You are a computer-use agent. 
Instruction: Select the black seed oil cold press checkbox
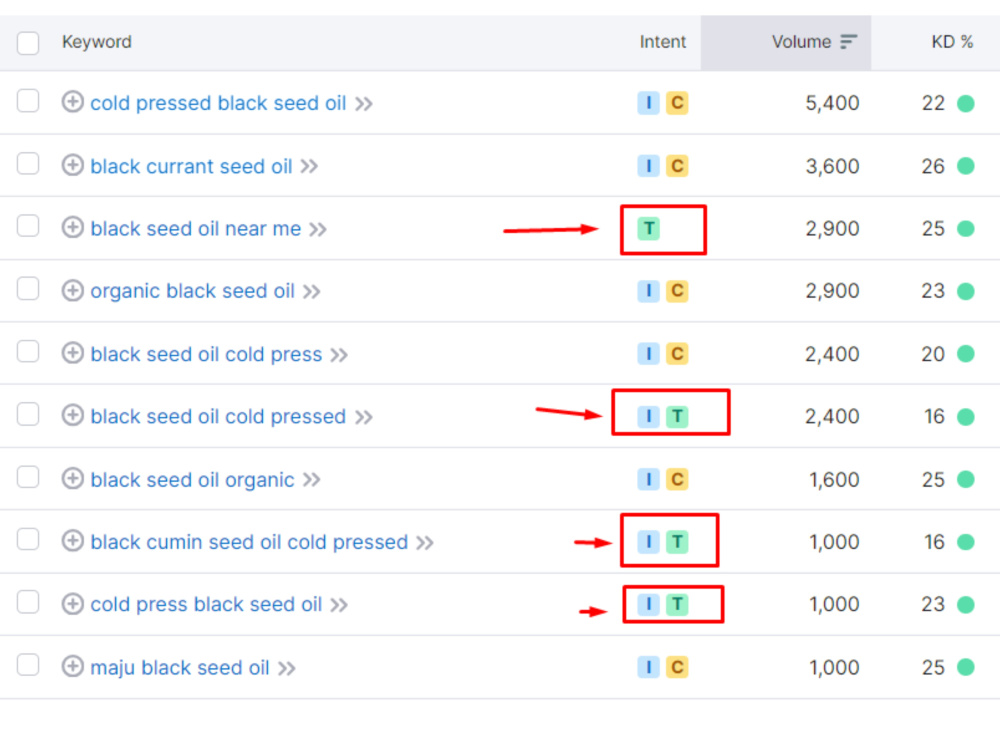(28, 351)
